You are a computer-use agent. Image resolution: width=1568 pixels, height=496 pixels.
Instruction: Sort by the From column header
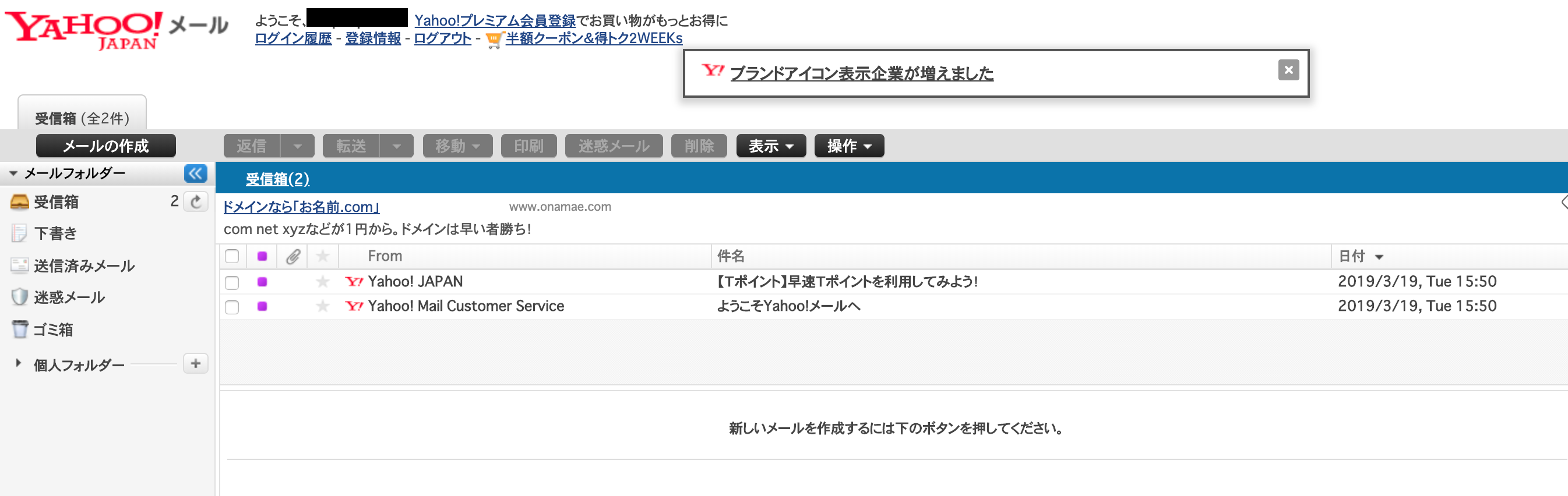click(385, 257)
